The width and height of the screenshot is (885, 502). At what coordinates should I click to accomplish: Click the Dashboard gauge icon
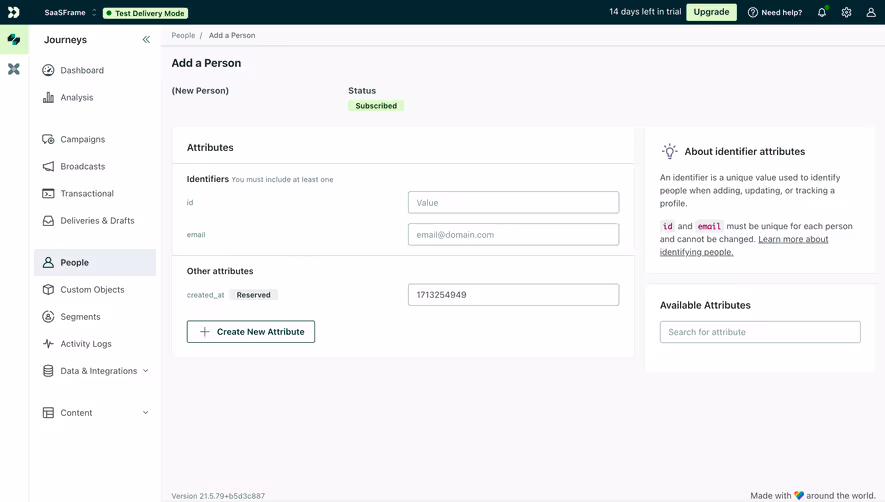click(x=49, y=70)
